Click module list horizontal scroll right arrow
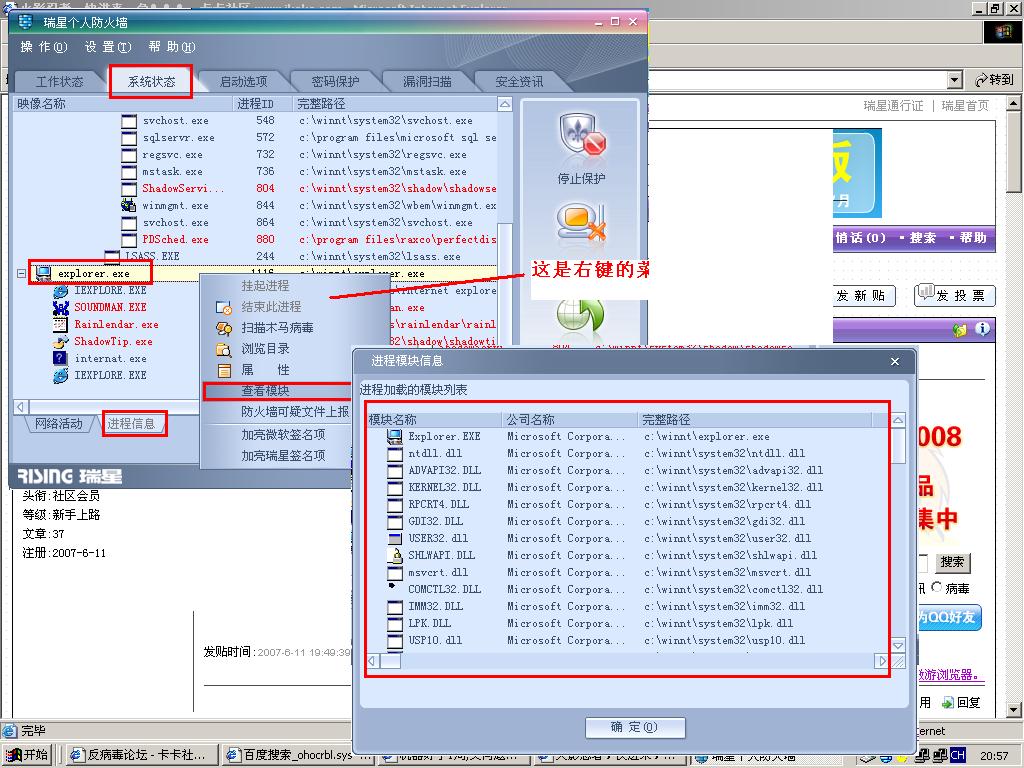Image resolution: width=1024 pixels, height=768 pixels. tap(882, 661)
